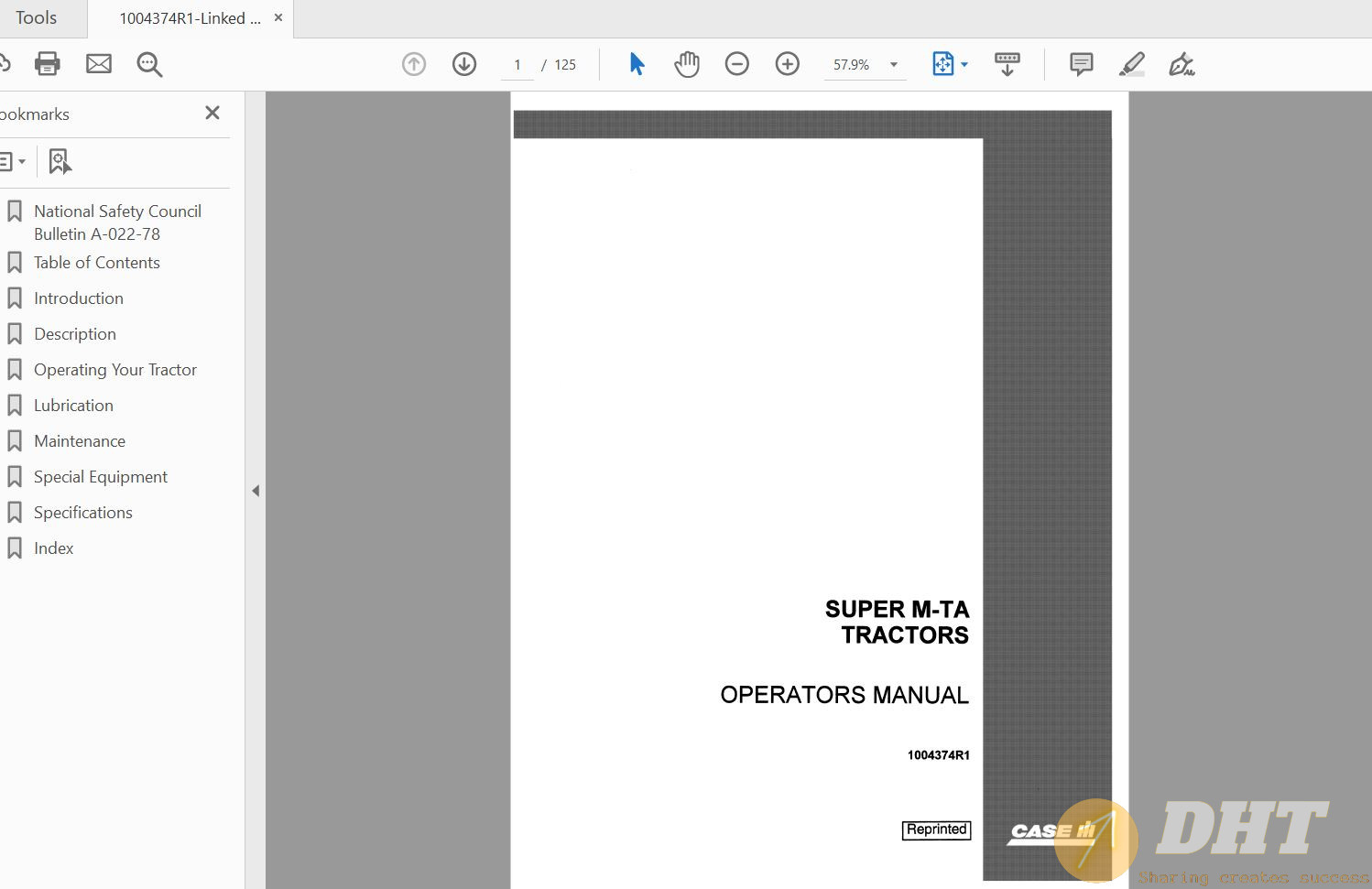Open the National Safety Council Bulletin bookmark

(117, 222)
